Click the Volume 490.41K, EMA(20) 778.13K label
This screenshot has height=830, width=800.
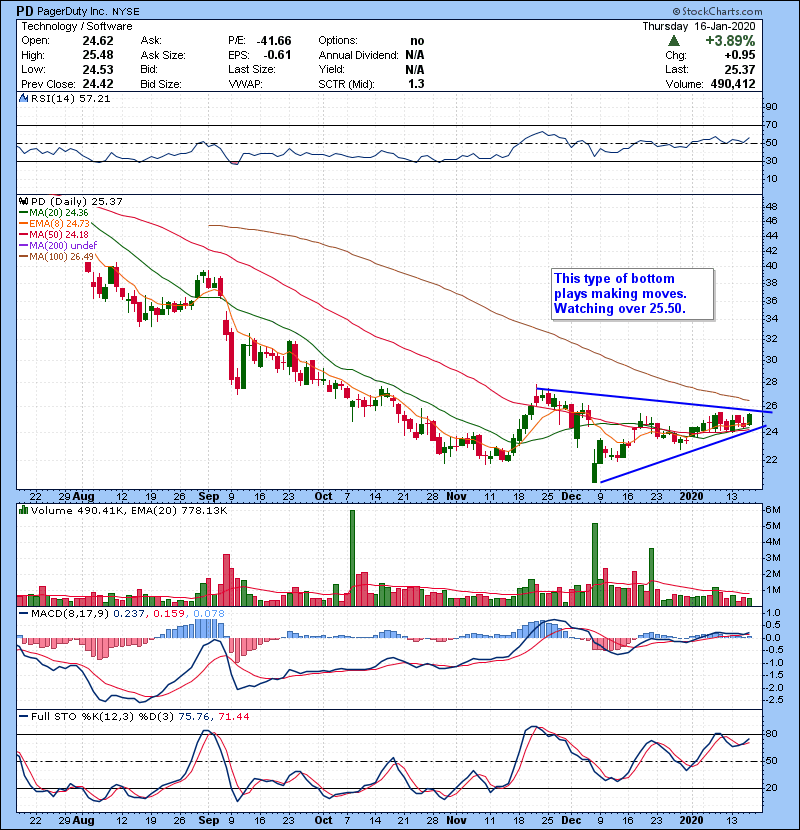pos(129,510)
